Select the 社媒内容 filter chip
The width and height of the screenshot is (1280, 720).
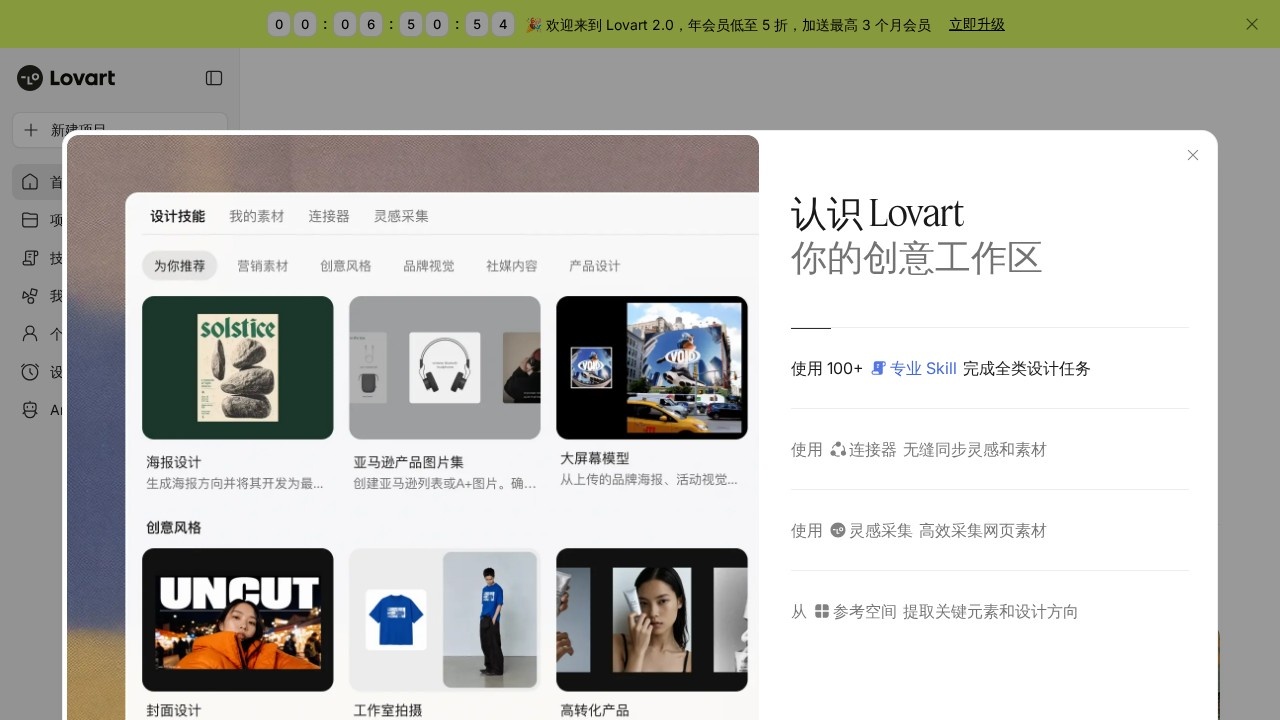point(511,266)
